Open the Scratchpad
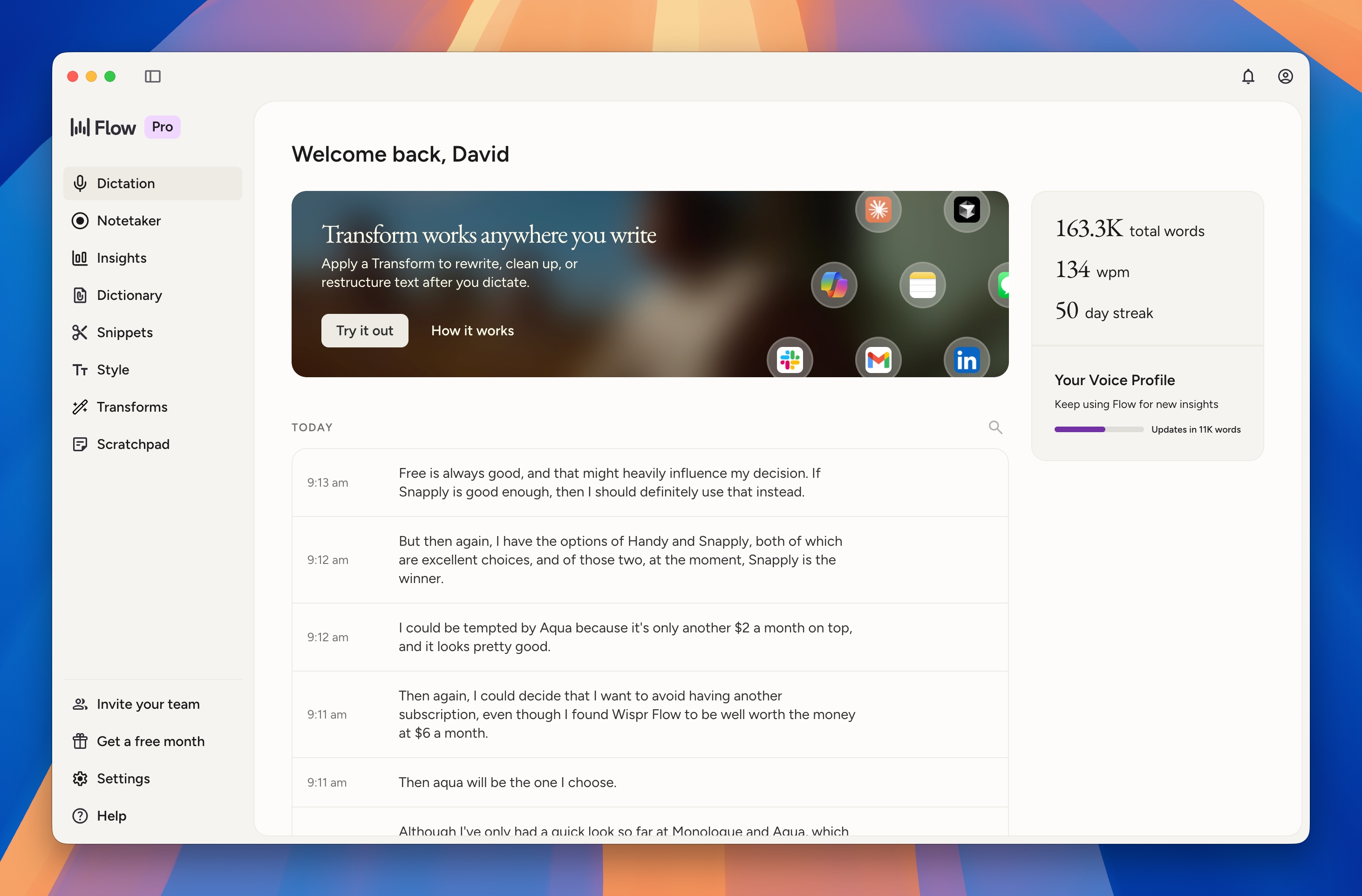The height and width of the screenshot is (896, 1362). 153,443
